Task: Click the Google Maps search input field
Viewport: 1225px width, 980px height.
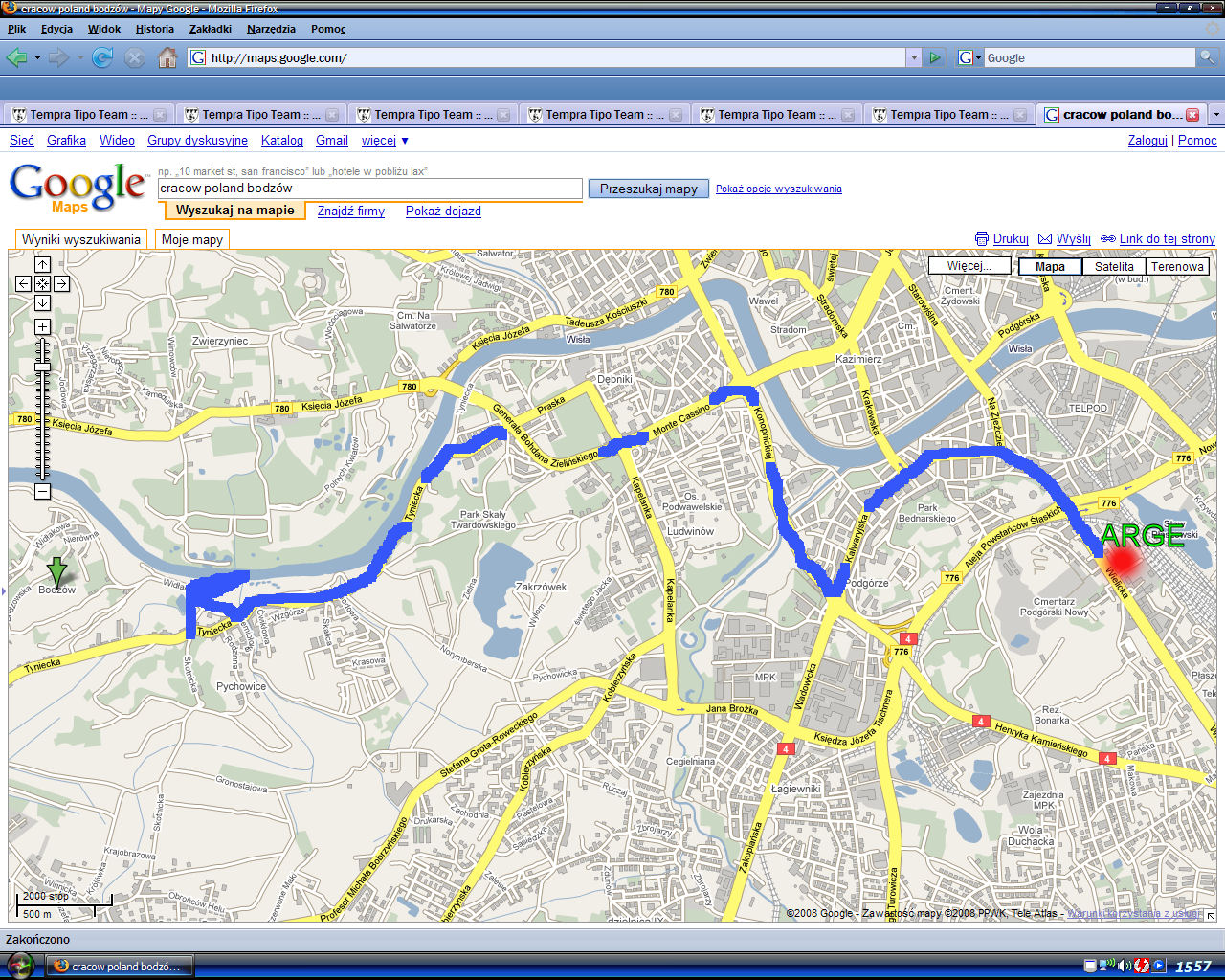Action: tap(369, 189)
